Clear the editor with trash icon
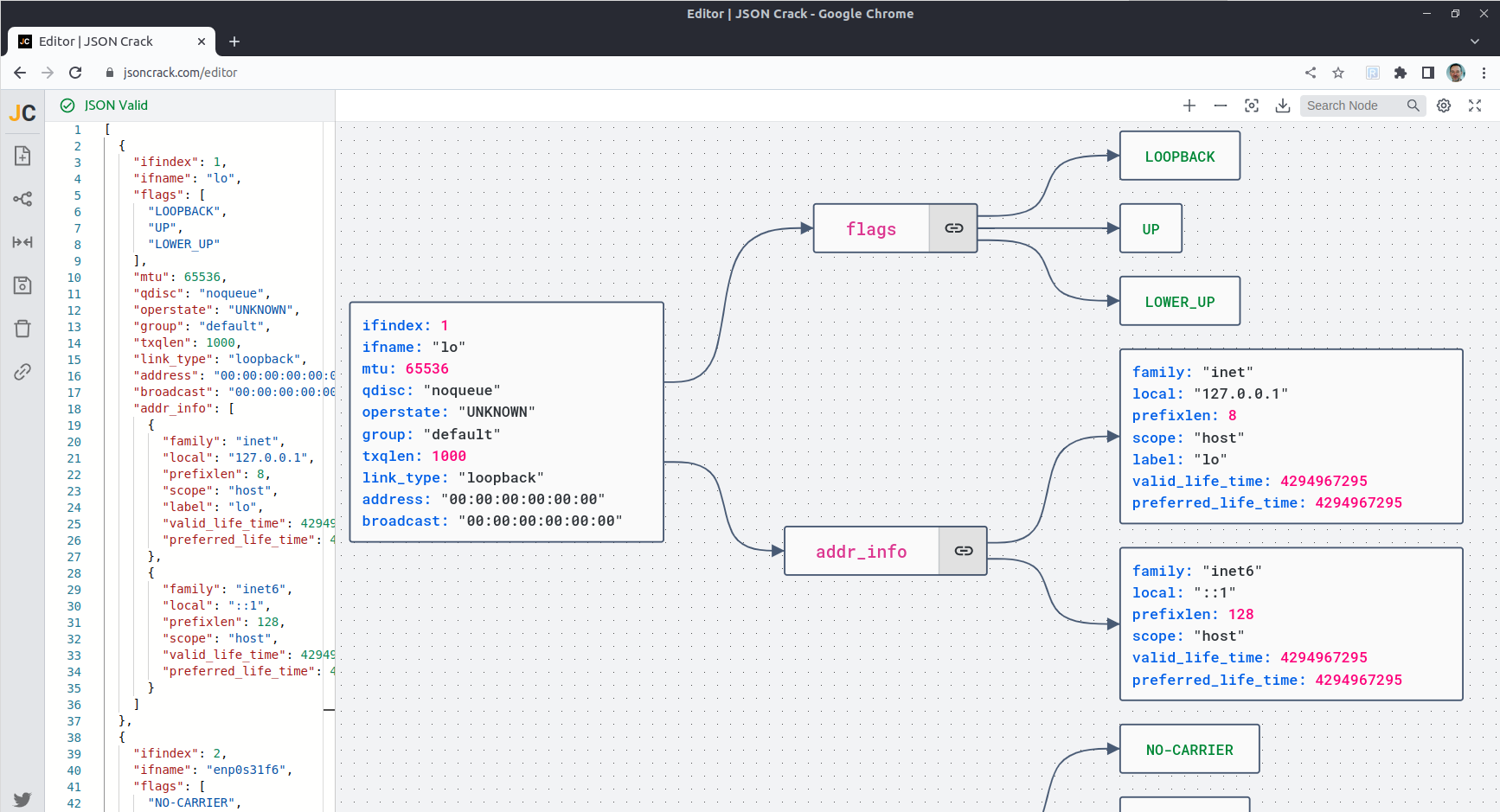The width and height of the screenshot is (1500, 812). [x=22, y=329]
